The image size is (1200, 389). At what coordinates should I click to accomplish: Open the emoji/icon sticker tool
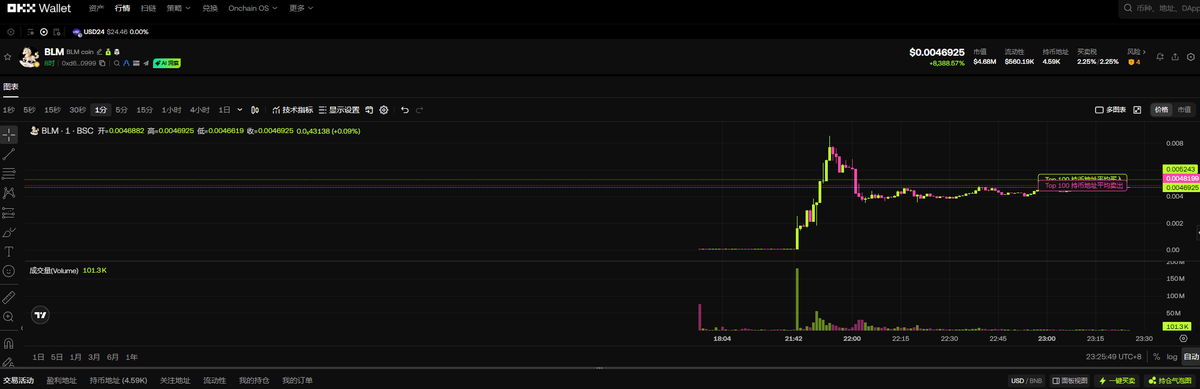coord(9,271)
